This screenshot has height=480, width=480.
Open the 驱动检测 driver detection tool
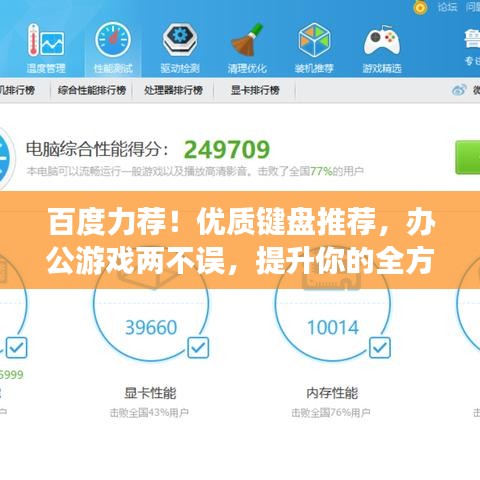(x=180, y=49)
